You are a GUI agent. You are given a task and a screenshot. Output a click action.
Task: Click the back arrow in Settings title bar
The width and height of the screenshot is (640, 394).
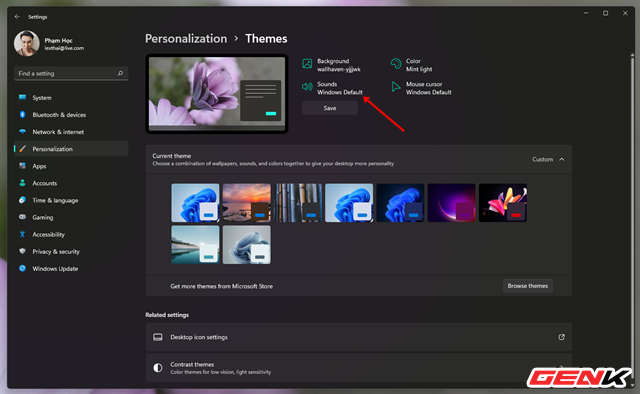pyautogui.click(x=17, y=17)
